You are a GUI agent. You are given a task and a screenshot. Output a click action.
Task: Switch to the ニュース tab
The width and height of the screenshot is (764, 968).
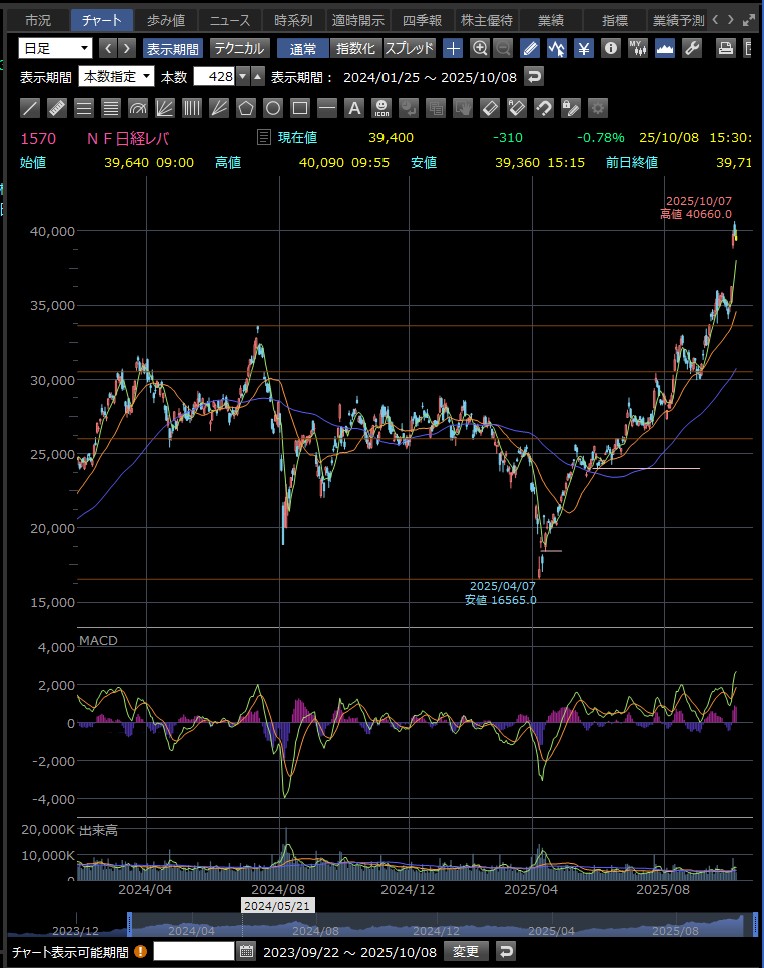click(x=229, y=20)
